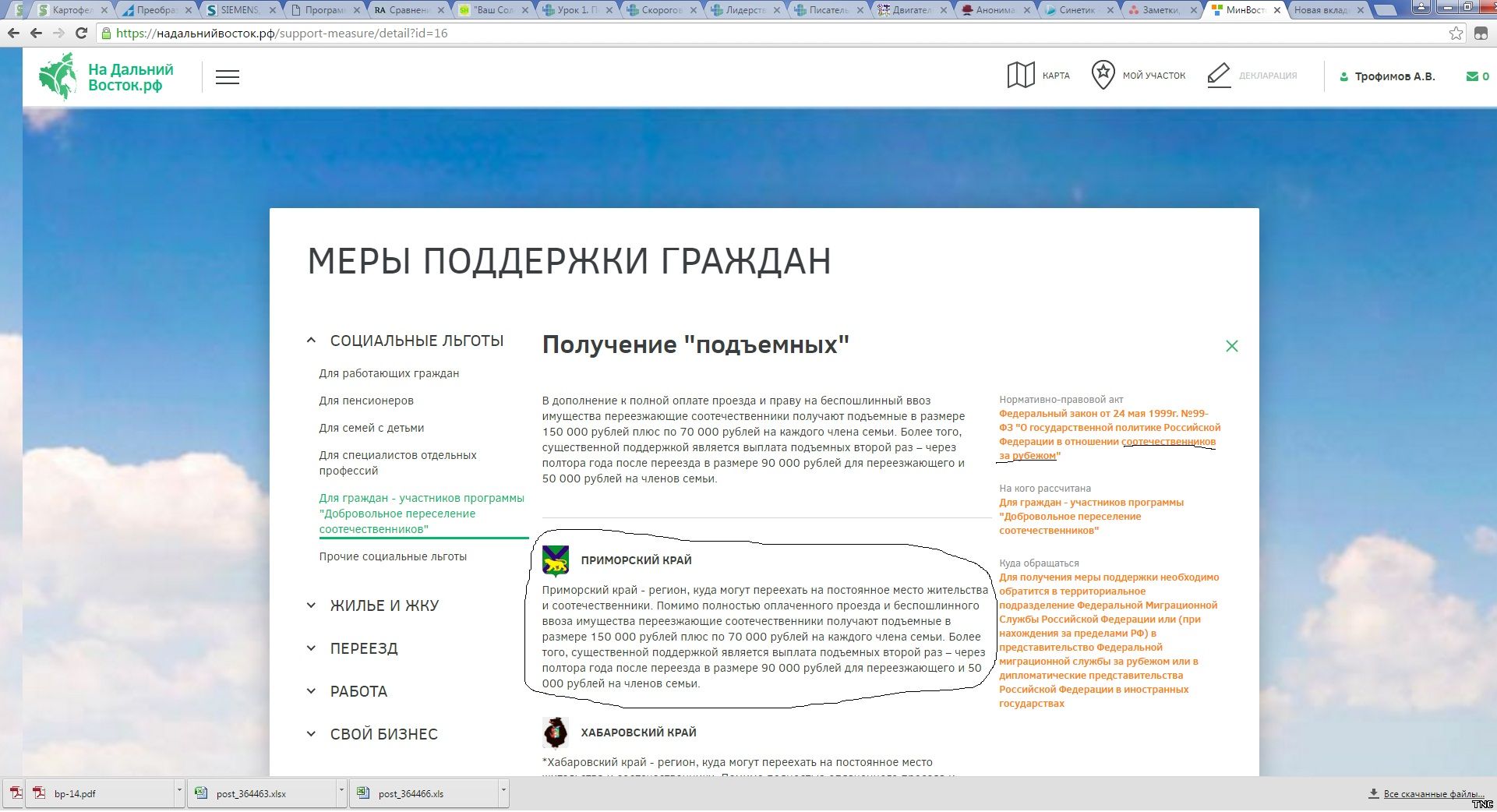
Task: Open bp-14.pdf download file
Action: pos(100,794)
